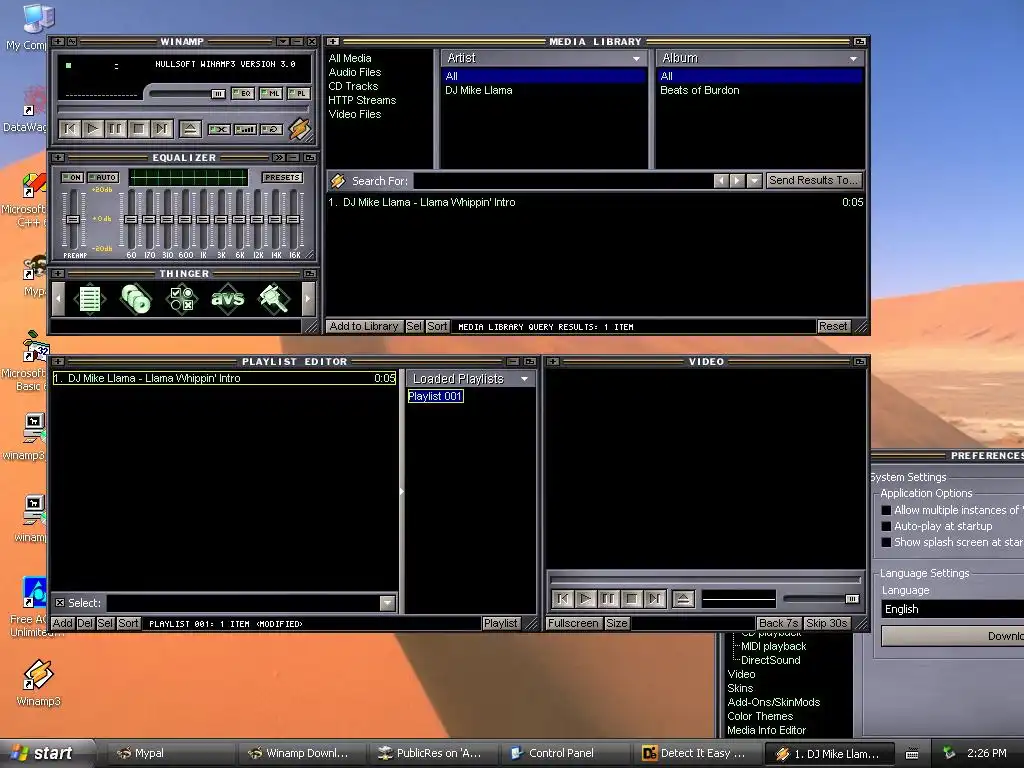This screenshot has width=1024, height=768.
Task: Open the Artist column dropdown
Action: click(x=636, y=59)
